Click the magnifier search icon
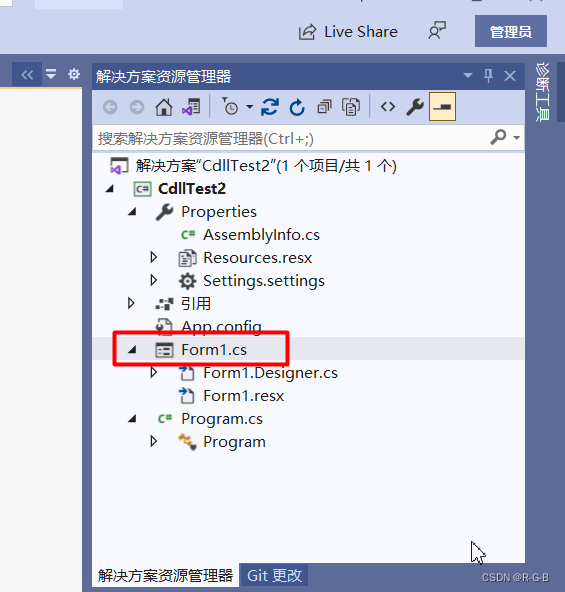 [498, 137]
